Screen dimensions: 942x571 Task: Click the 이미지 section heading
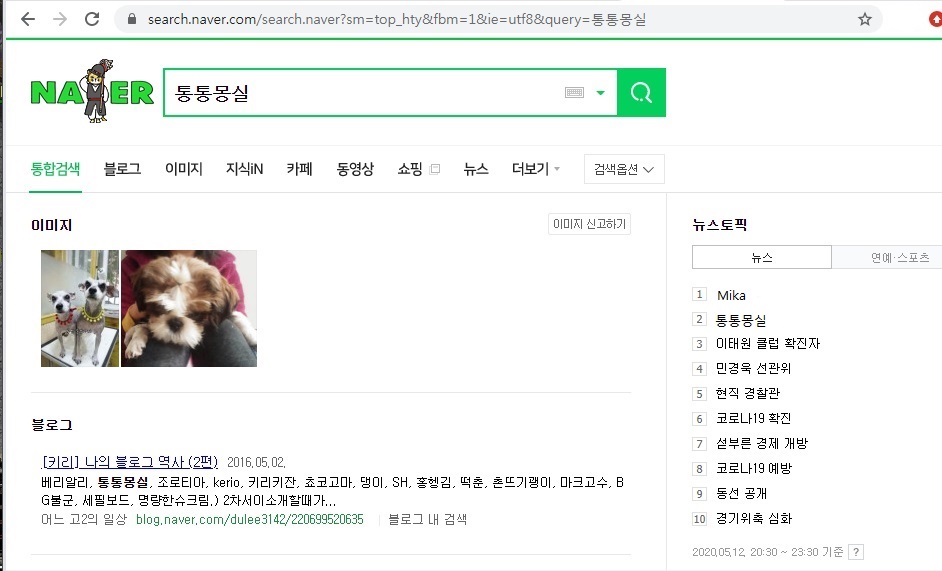52,225
